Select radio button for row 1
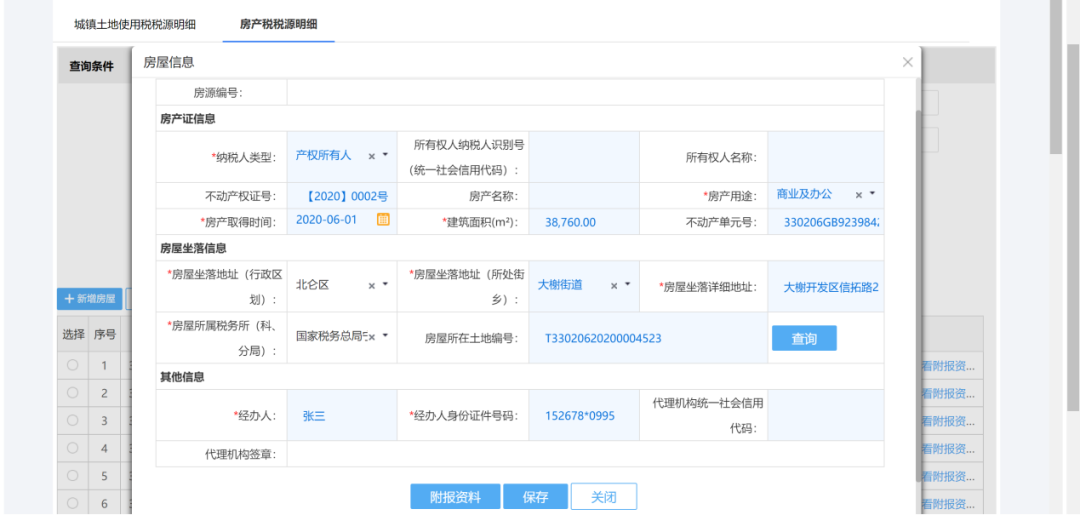Screen dimensions: 1080x515 click(72, 365)
